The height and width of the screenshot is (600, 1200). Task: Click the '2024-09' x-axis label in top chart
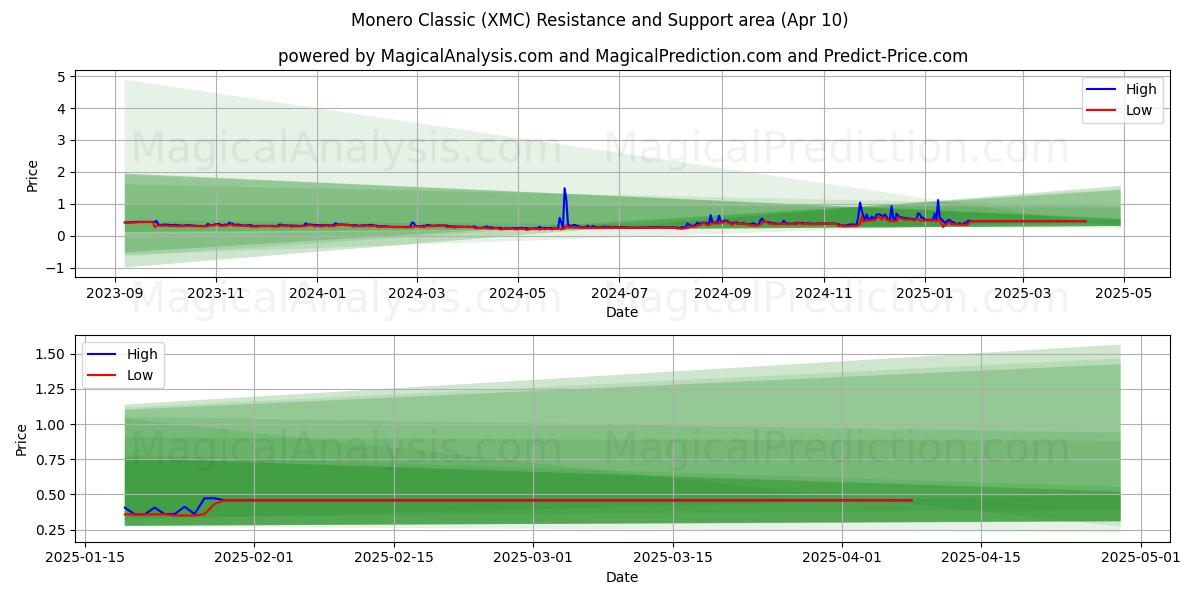click(x=722, y=294)
